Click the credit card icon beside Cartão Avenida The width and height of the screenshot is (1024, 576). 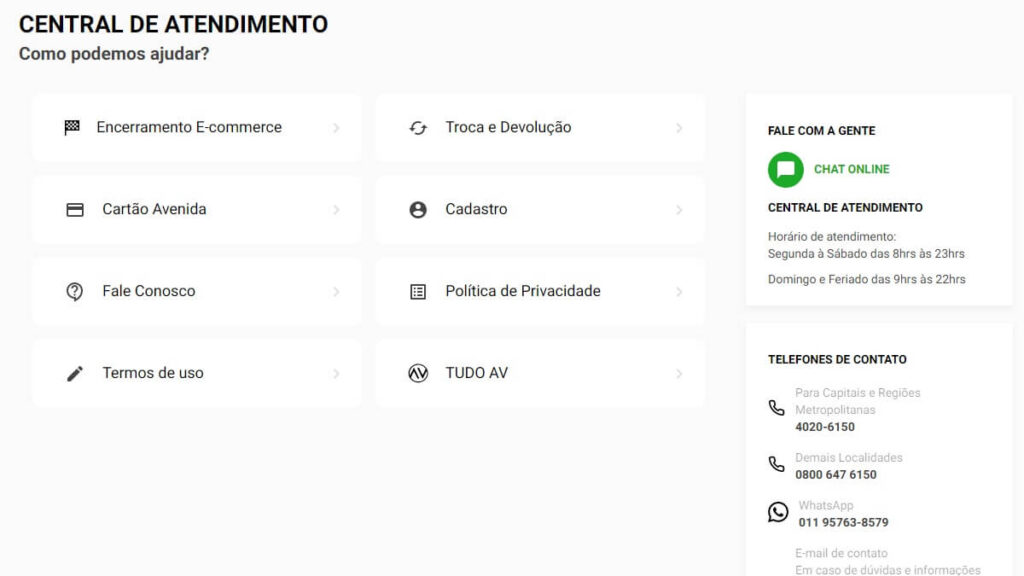point(75,210)
